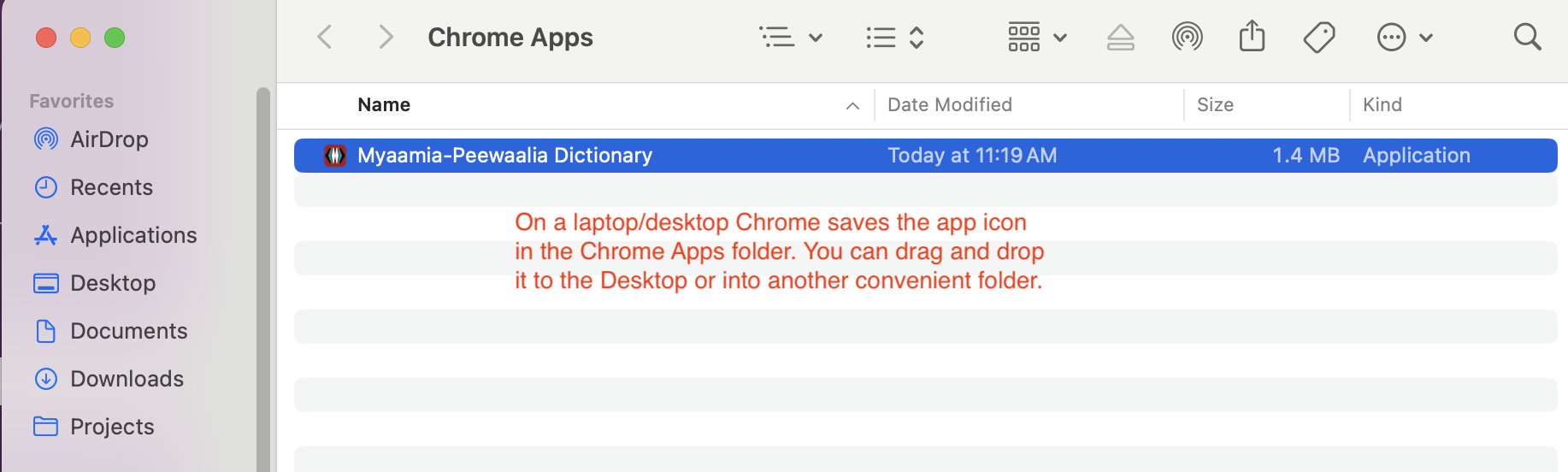Click the Myaamia-Peewaalia Dictionary app icon
This screenshot has height=472, width=1568.
point(335,156)
